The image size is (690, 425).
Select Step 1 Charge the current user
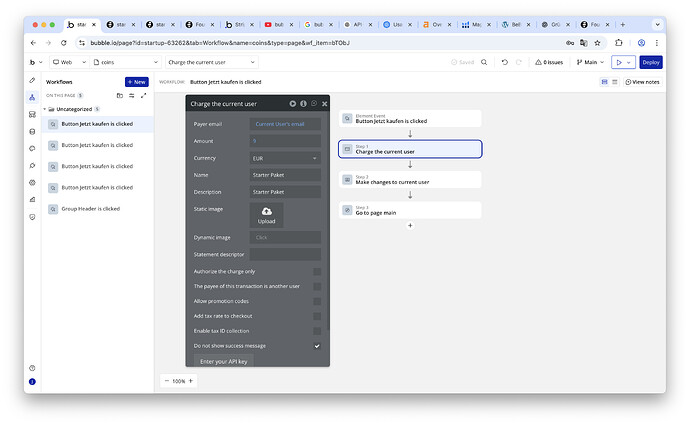pyautogui.click(x=410, y=149)
